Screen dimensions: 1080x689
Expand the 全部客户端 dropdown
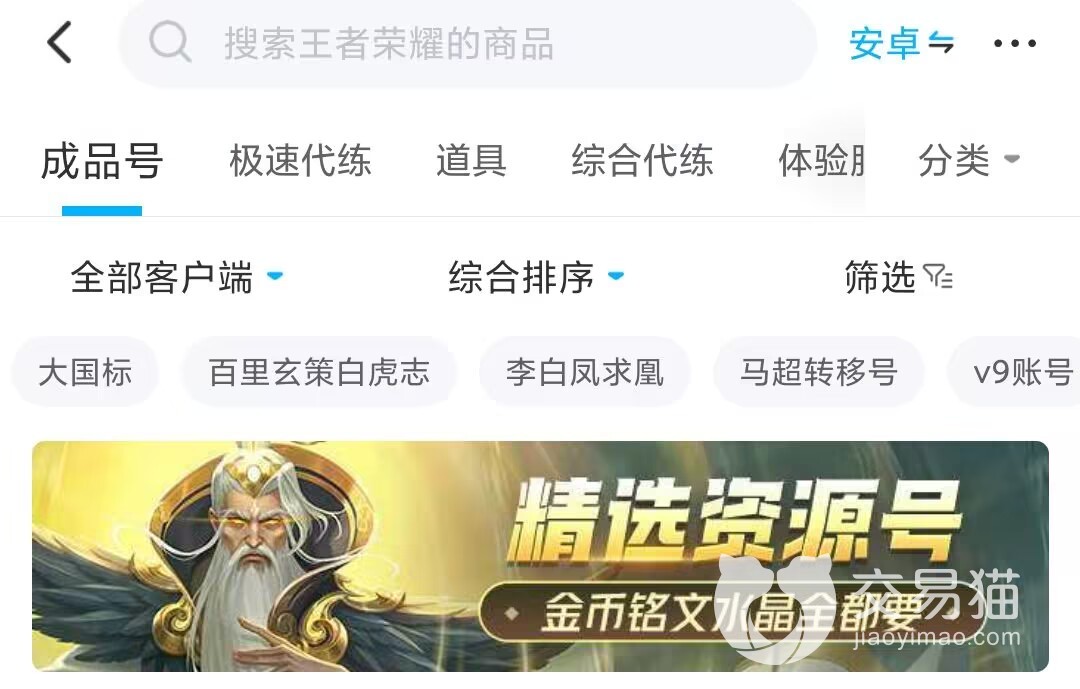[x=176, y=277]
